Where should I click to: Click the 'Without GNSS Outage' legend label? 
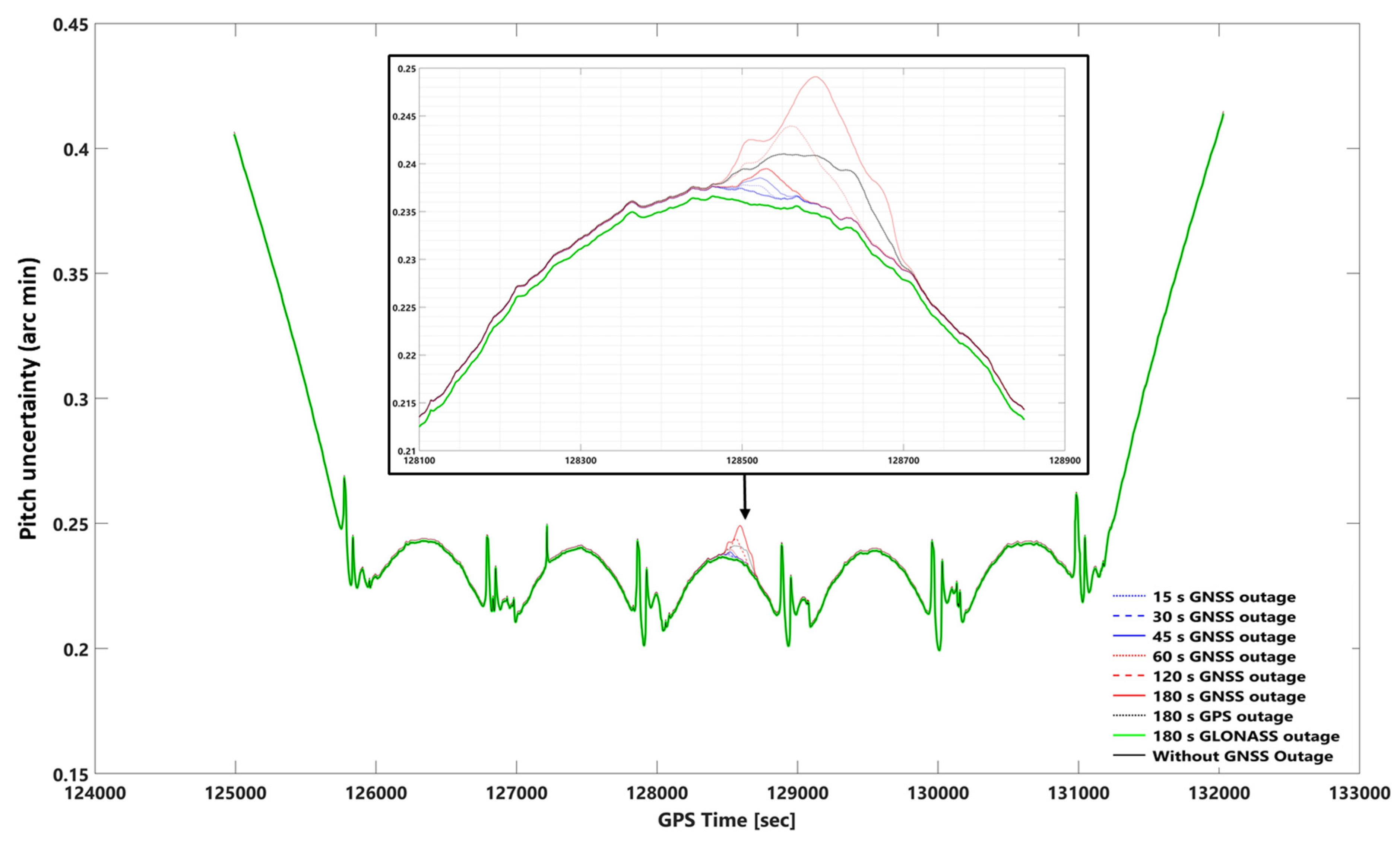pos(1243,756)
